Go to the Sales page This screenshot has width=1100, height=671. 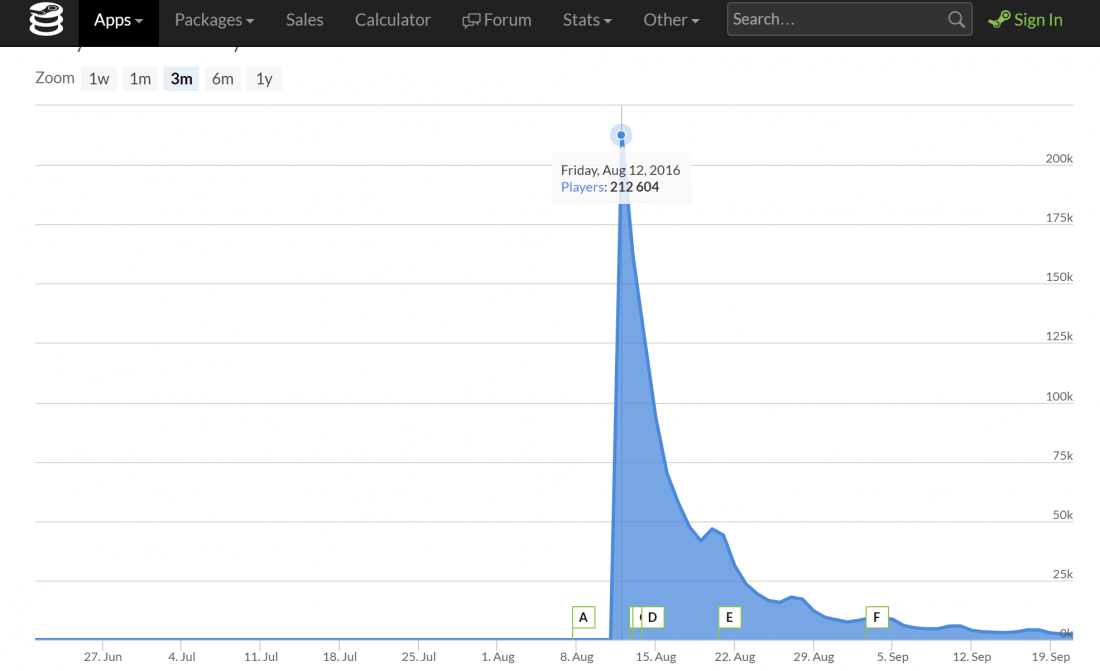tap(304, 20)
